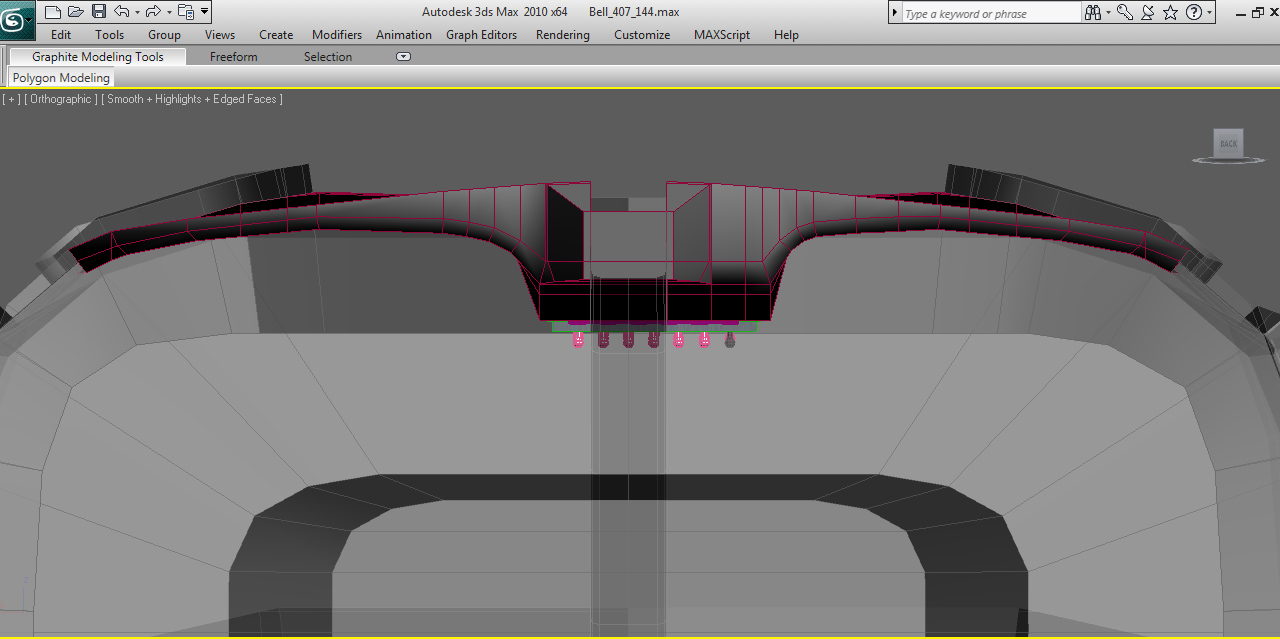The height and width of the screenshot is (639, 1280).
Task: Open the 3ds Max application button
Action: pos(16,19)
